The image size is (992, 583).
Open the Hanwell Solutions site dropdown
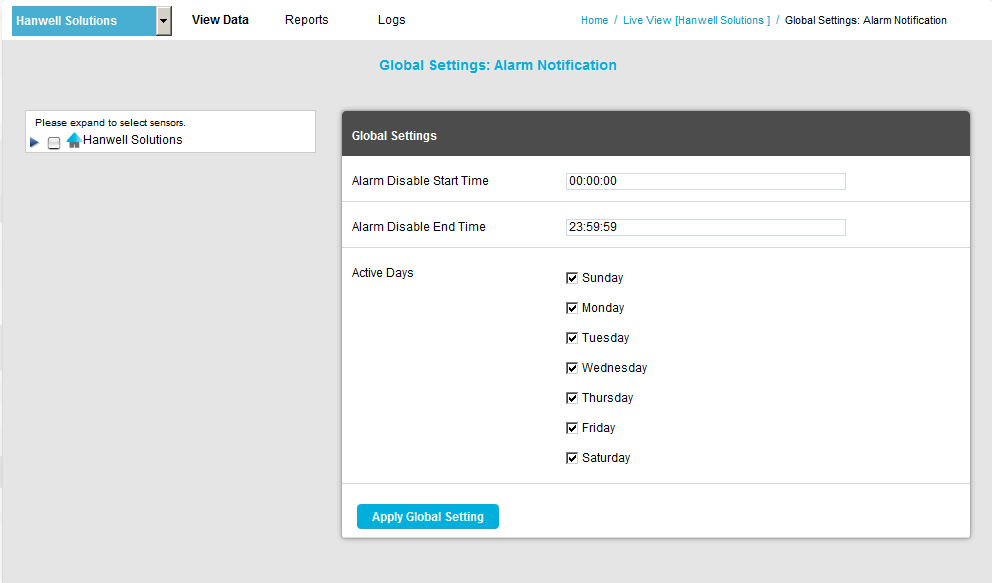point(164,21)
